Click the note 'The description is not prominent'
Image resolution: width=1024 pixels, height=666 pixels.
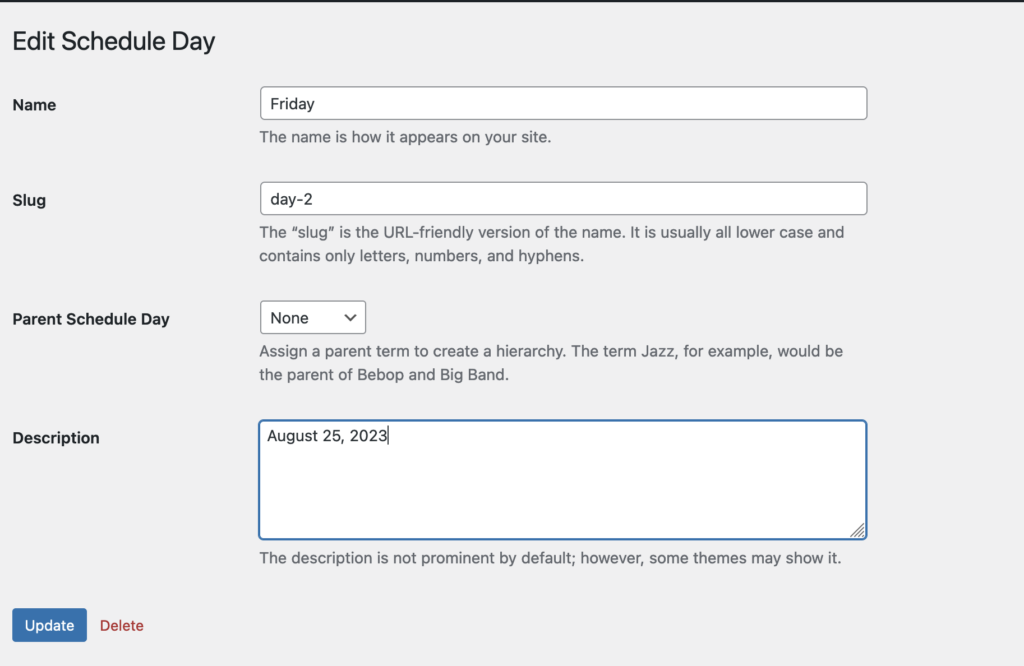[550, 558]
